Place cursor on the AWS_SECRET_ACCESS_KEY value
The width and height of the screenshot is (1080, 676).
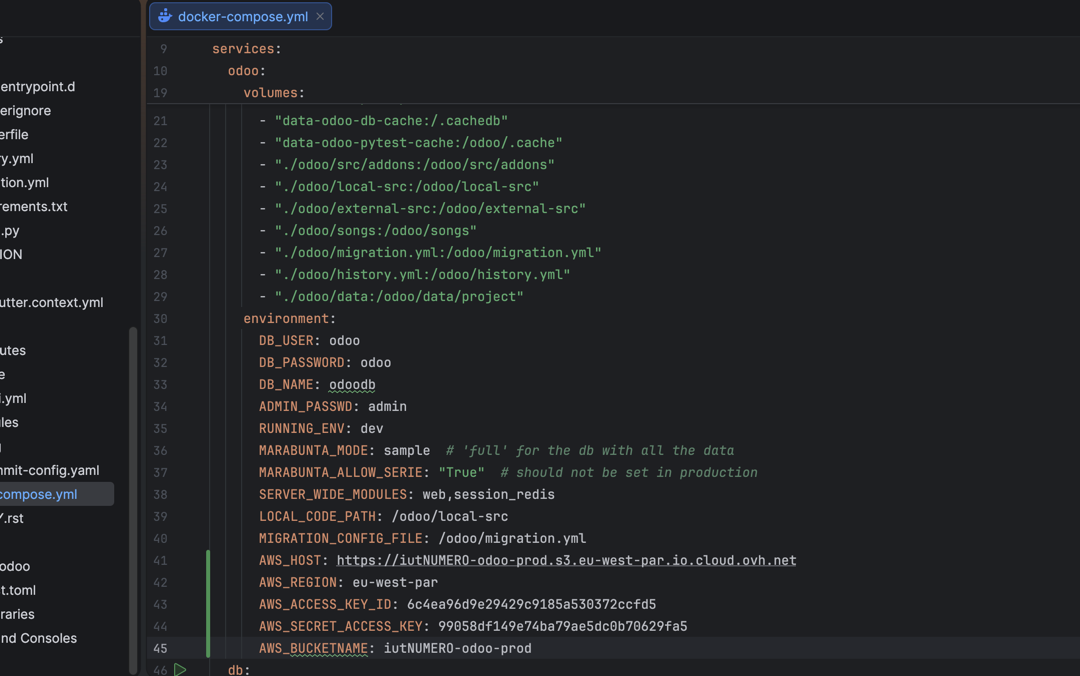(x=562, y=626)
